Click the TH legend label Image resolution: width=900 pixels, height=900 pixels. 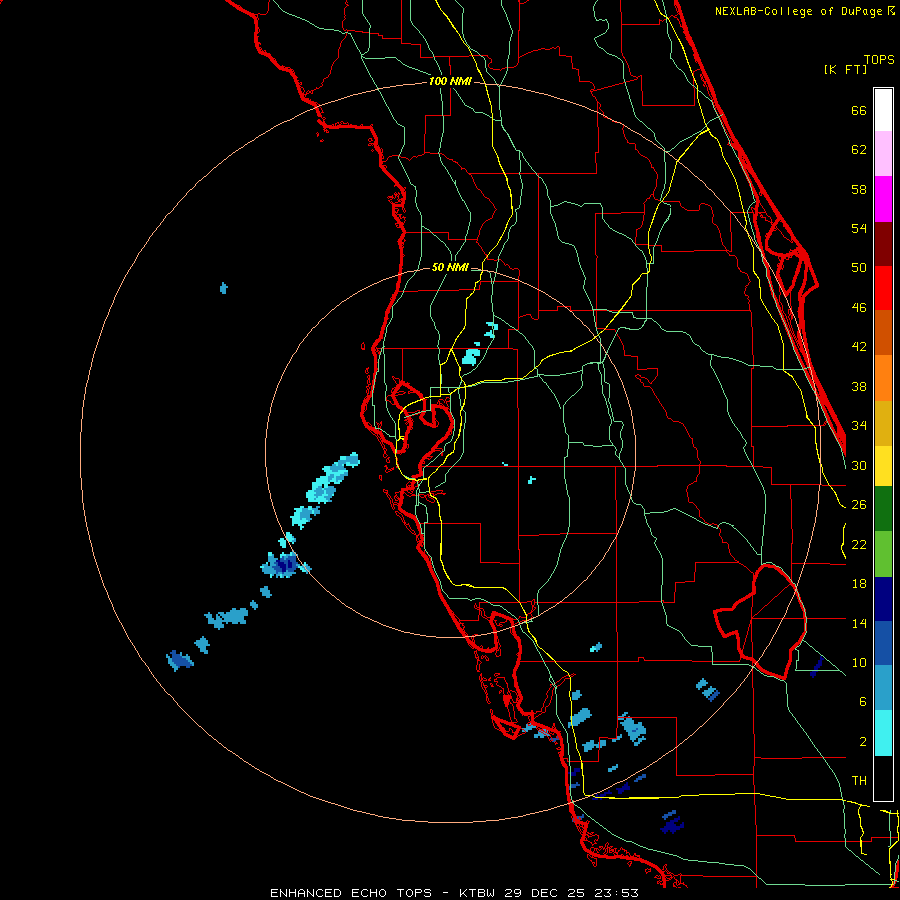pyautogui.click(x=859, y=781)
